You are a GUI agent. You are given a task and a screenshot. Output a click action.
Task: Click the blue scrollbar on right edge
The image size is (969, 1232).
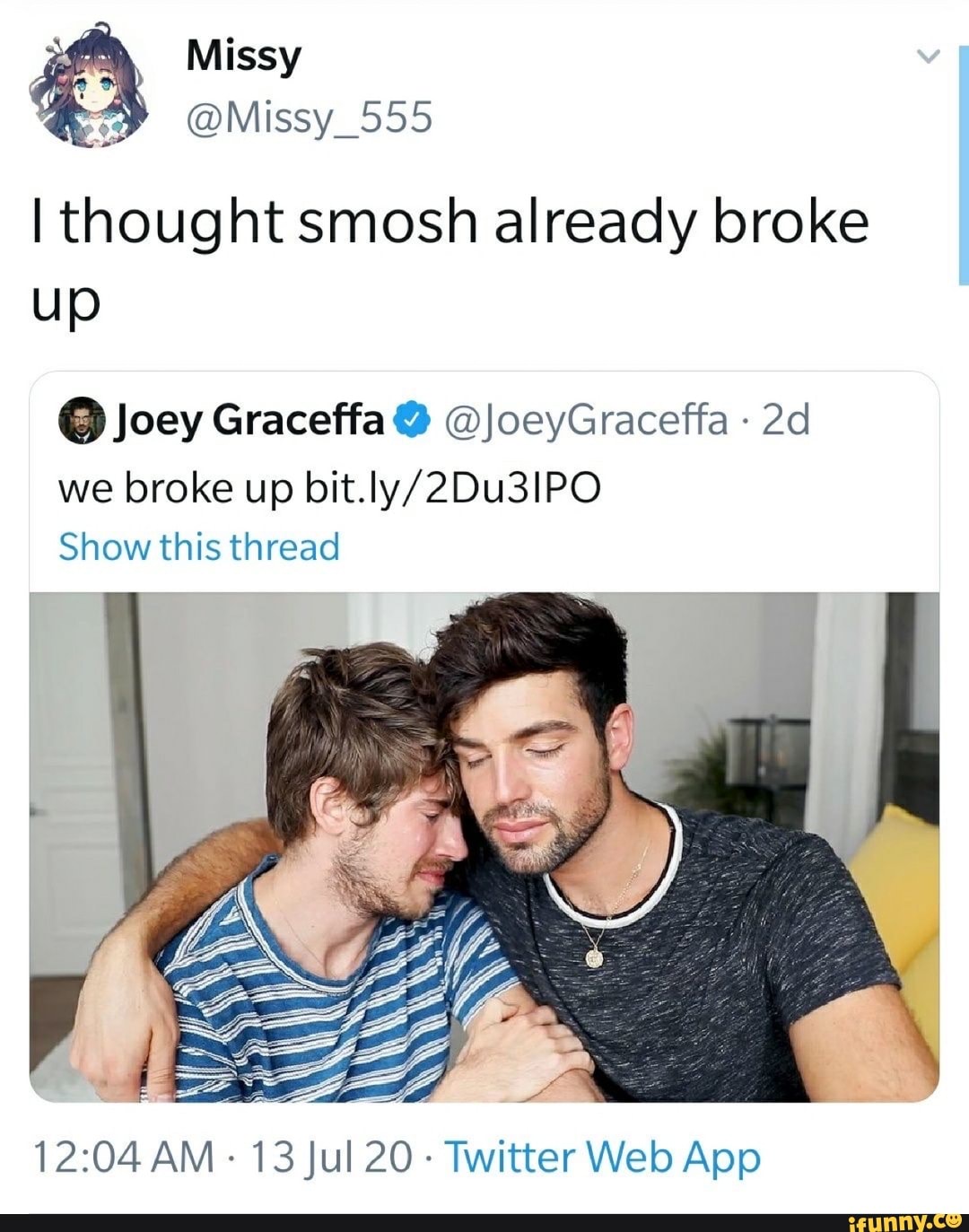pos(963,166)
